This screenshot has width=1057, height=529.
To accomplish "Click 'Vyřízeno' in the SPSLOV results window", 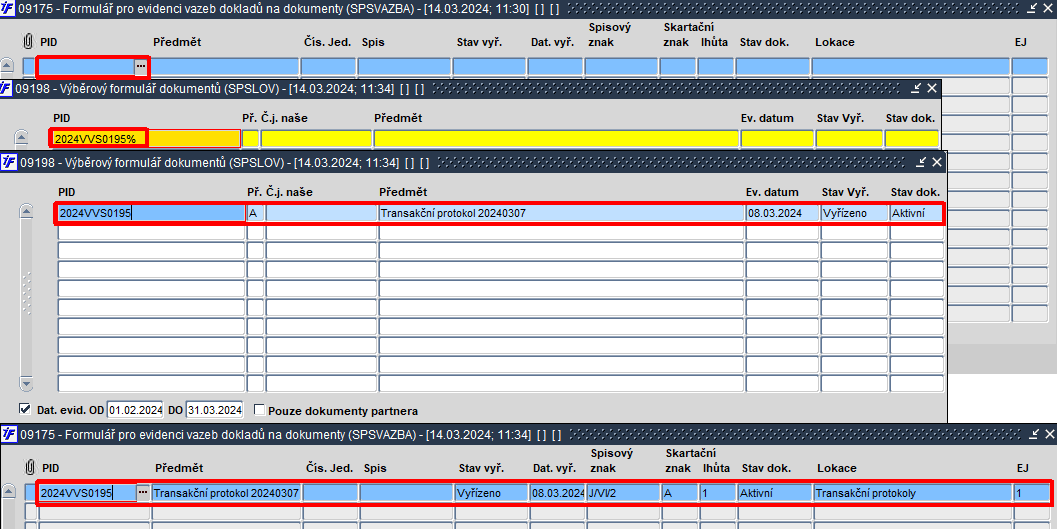I will point(854,213).
